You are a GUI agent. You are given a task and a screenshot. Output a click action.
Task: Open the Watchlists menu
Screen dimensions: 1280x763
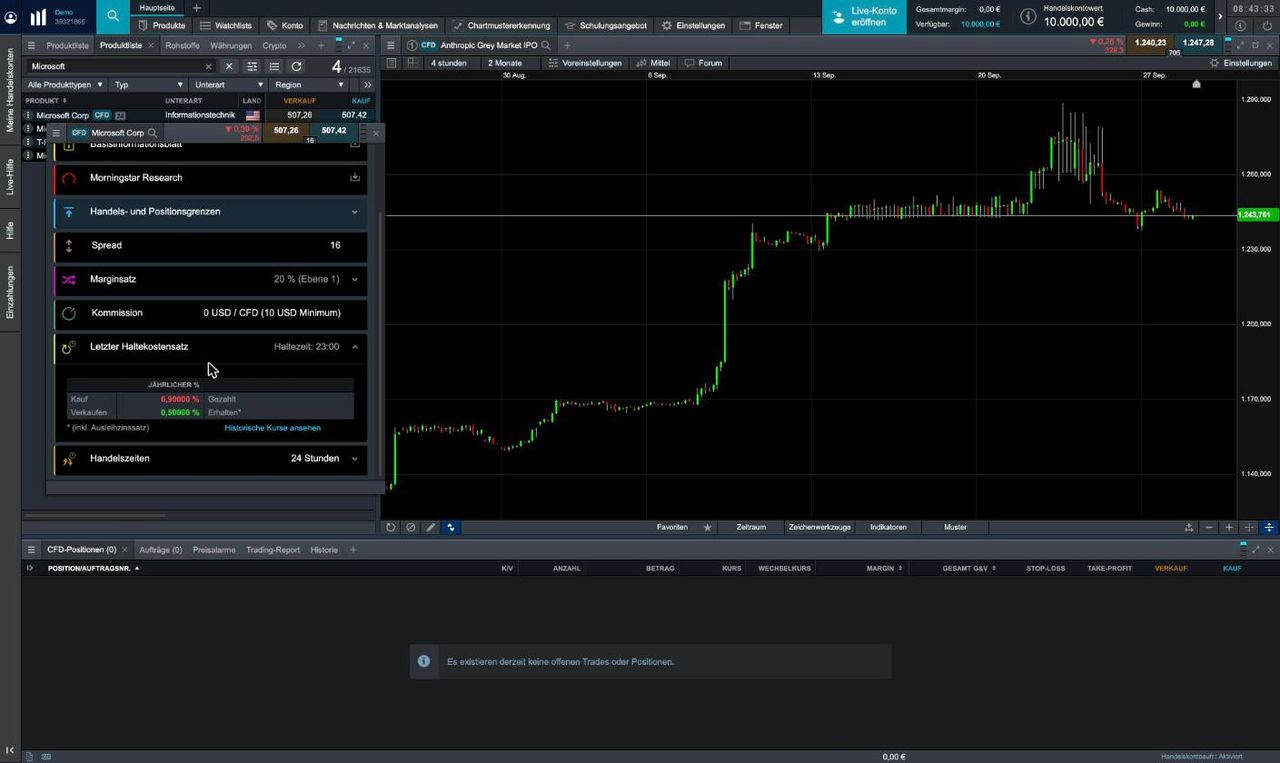226,25
